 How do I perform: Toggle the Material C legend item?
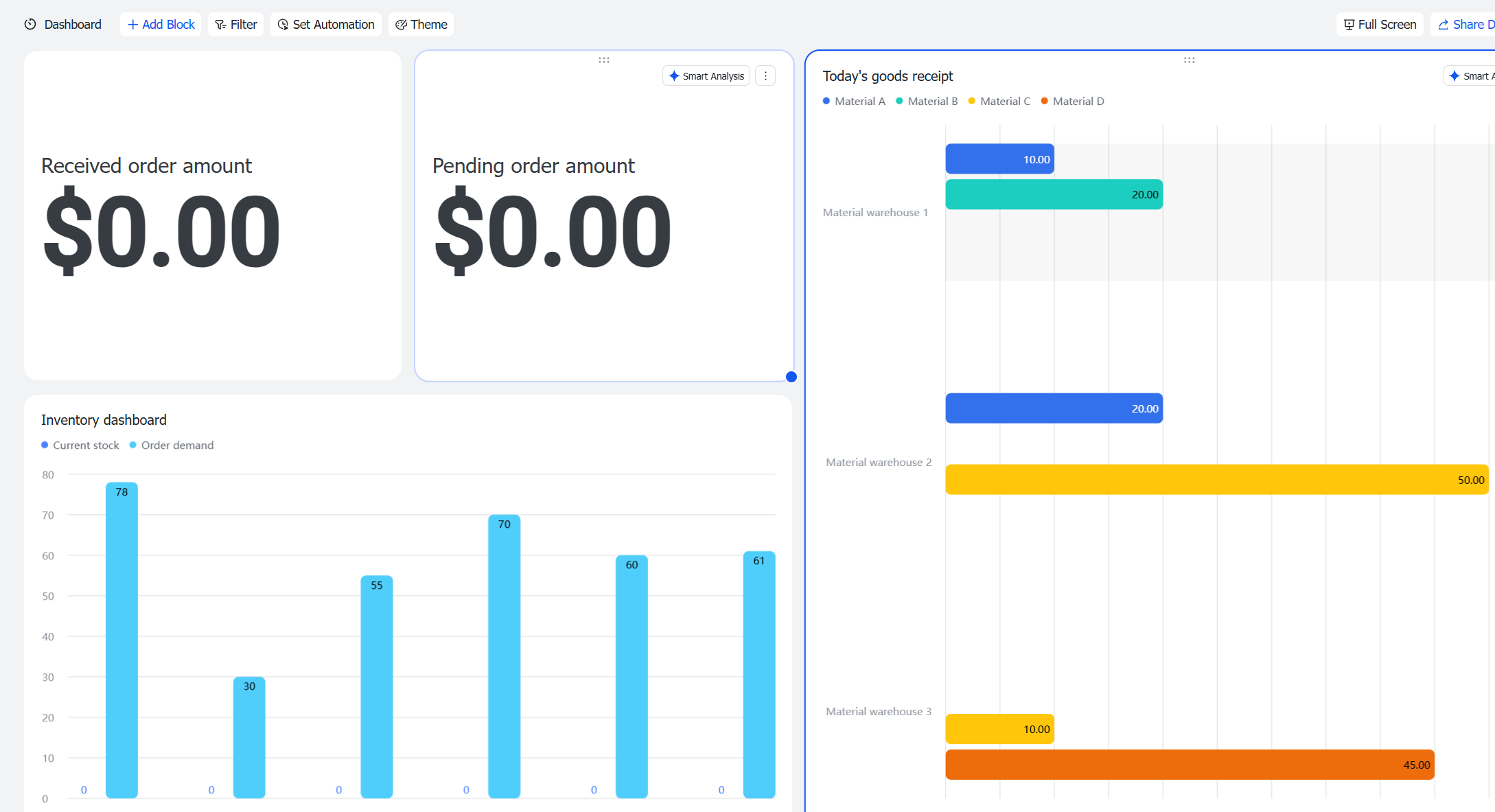pyautogui.click(x=999, y=102)
